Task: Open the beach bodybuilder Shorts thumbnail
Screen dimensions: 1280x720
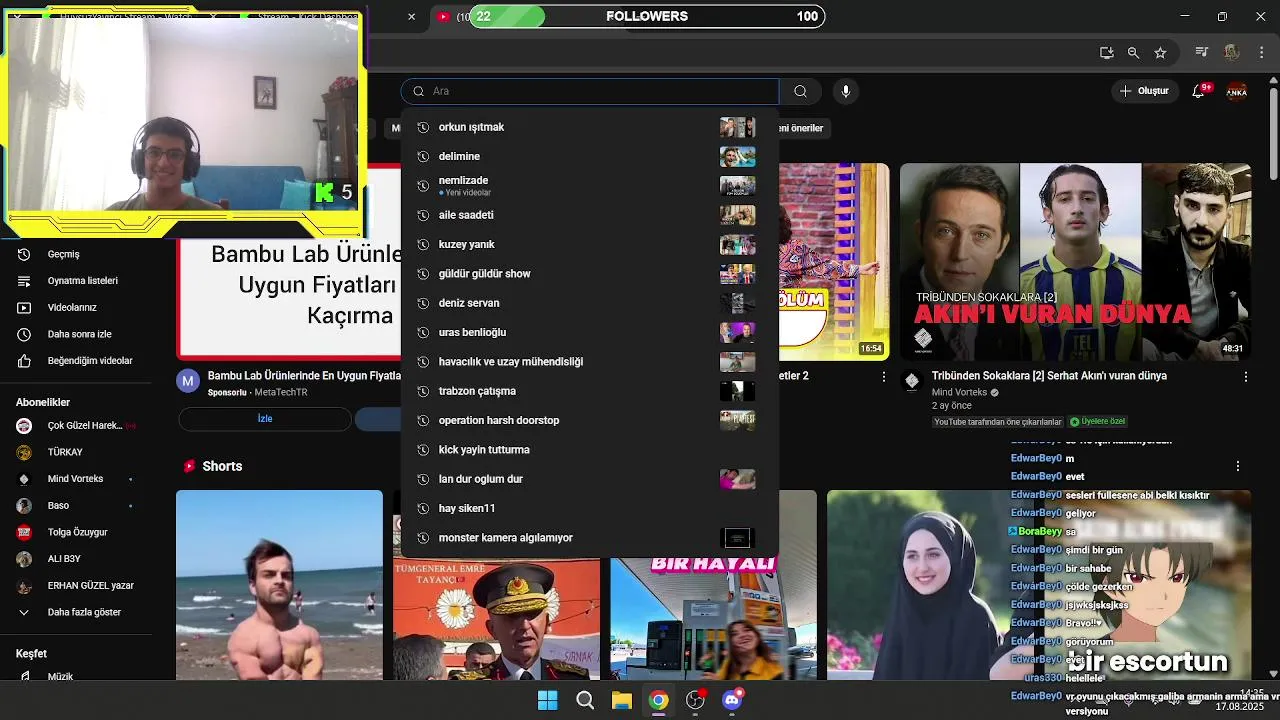Action: coord(279,585)
